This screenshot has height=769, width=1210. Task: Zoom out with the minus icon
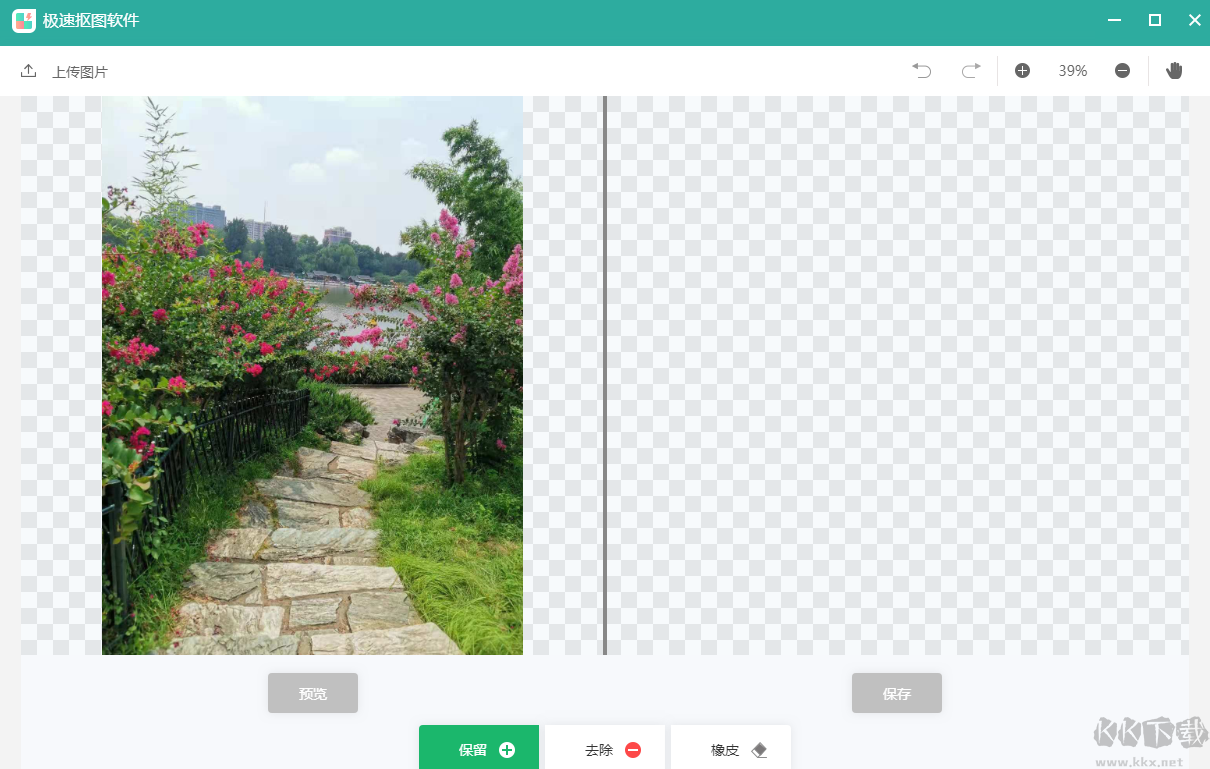(x=1122, y=71)
